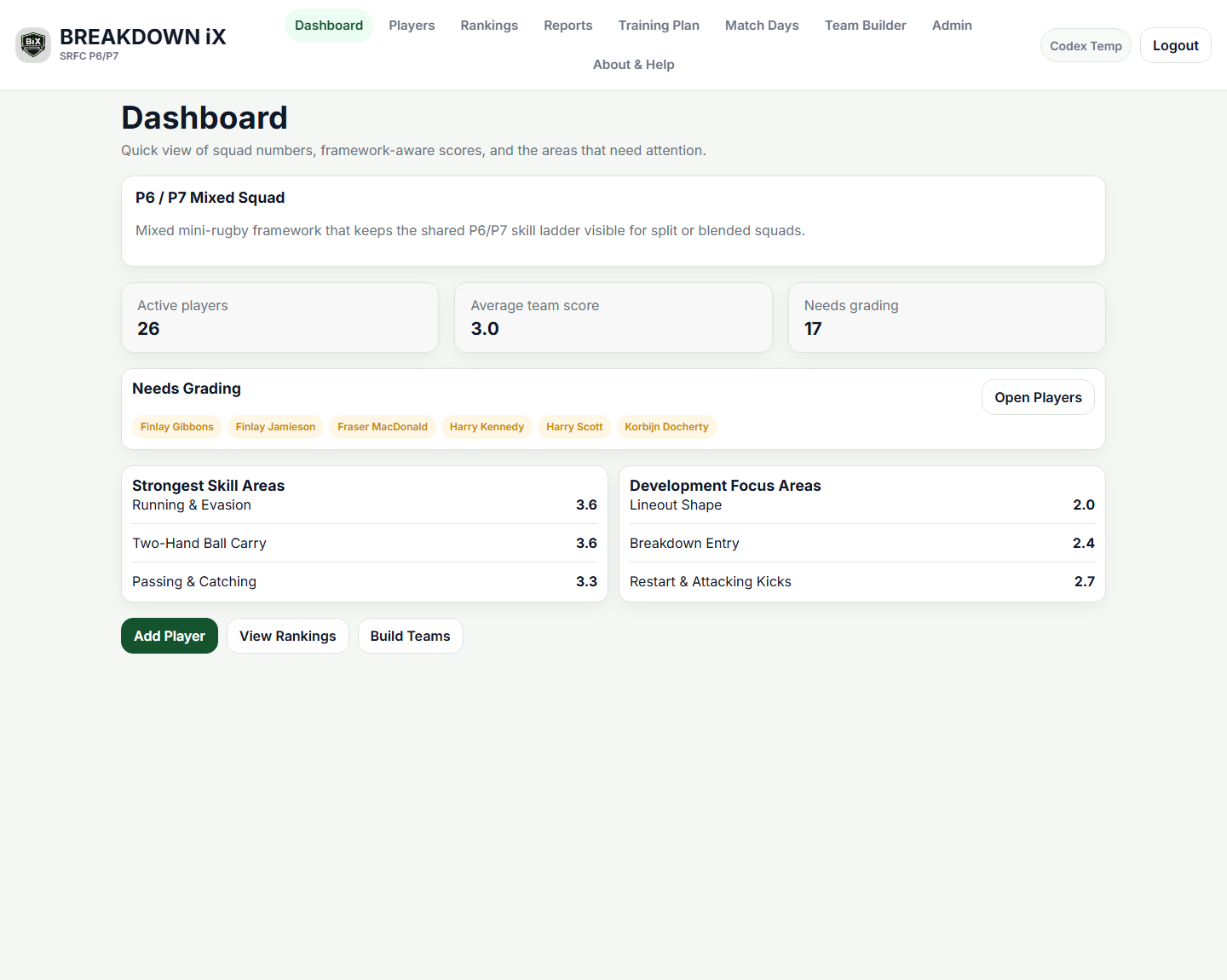Click the Restart & Attacking Kicks score 2.7
The image size is (1227, 980).
1084,581
